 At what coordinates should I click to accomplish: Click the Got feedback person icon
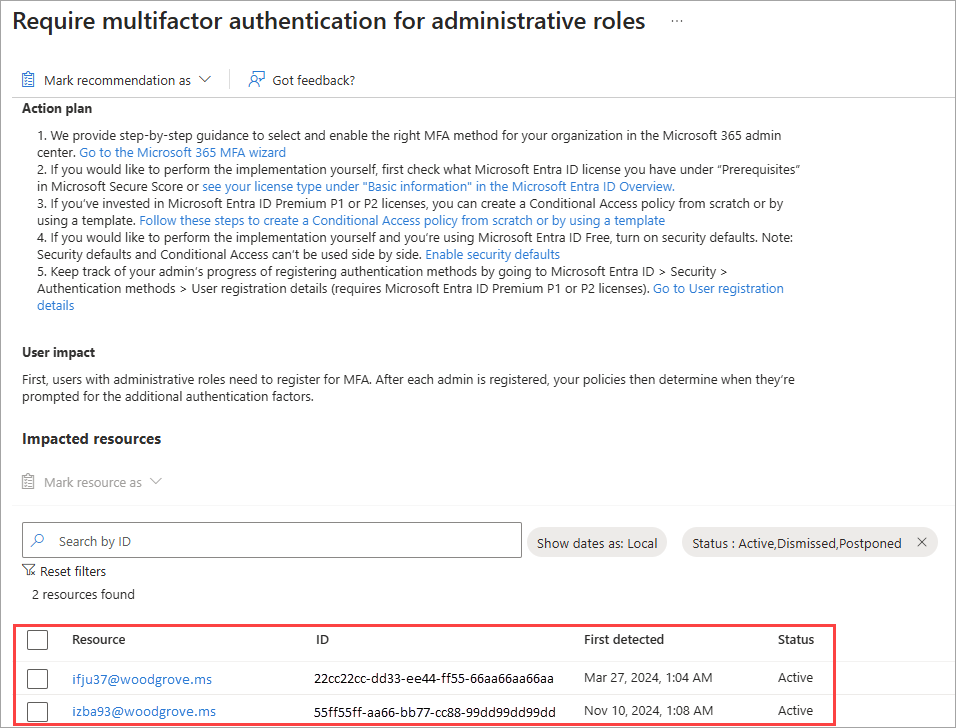pos(256,80)
